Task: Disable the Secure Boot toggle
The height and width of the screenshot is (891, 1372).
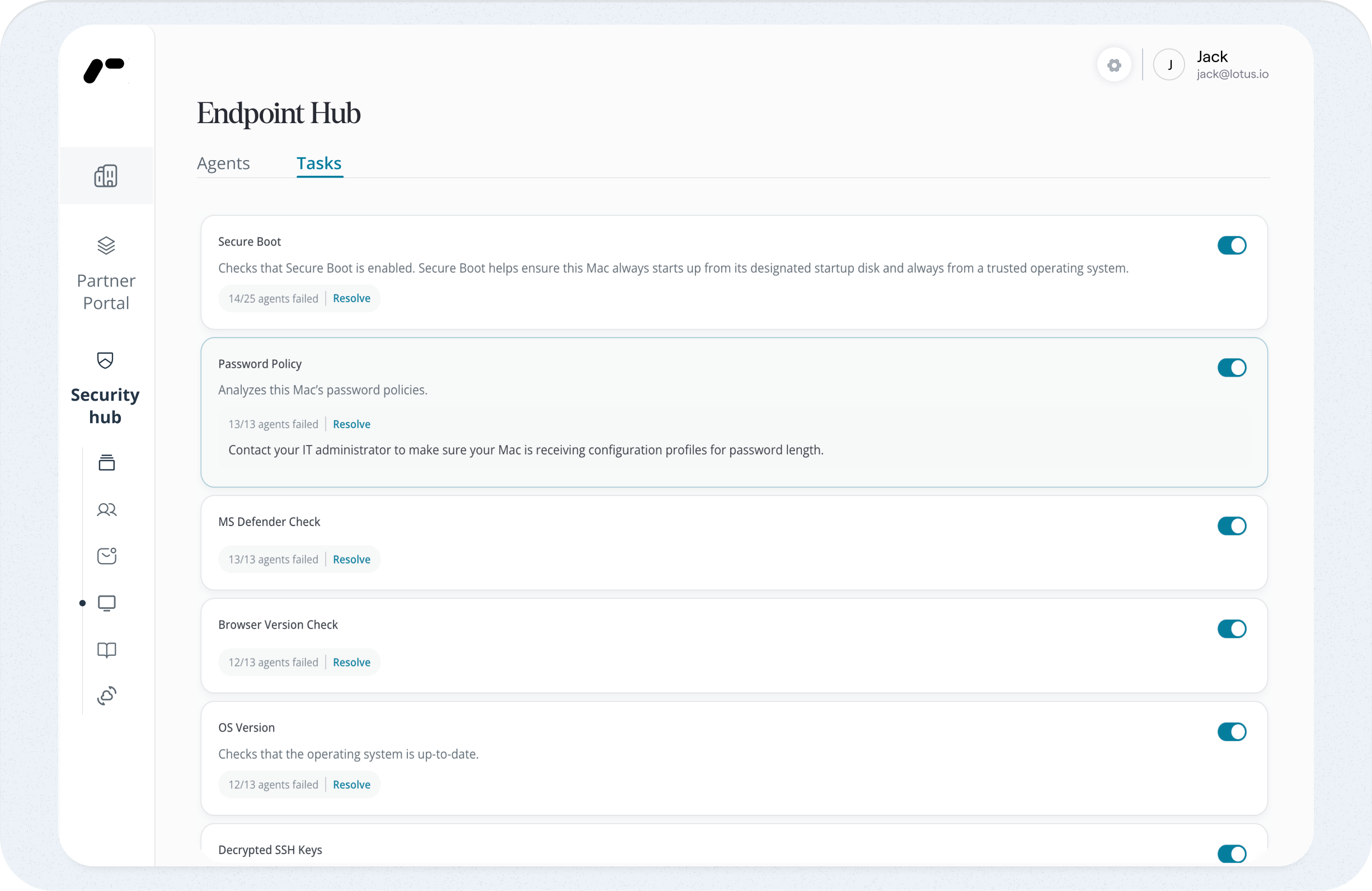Action: point(1232,246)
